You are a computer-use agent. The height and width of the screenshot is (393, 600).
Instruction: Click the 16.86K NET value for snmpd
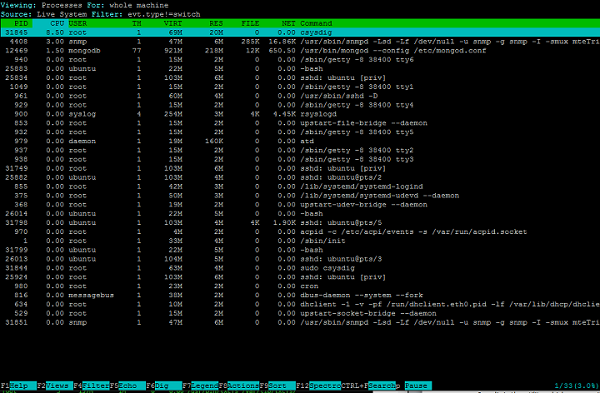click(x=282, y=41)
